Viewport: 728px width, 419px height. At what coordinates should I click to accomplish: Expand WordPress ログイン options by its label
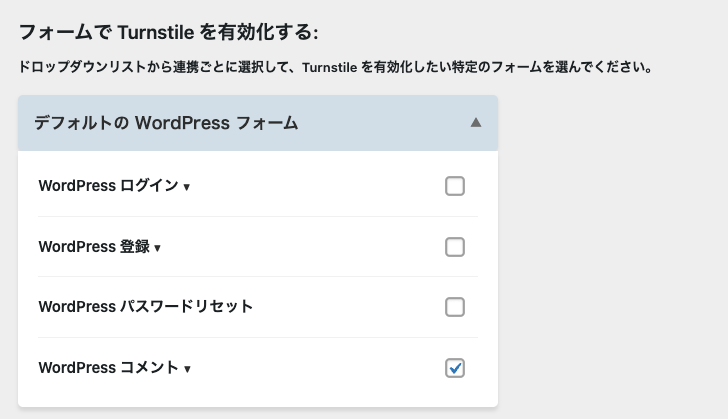click(108, 186)
